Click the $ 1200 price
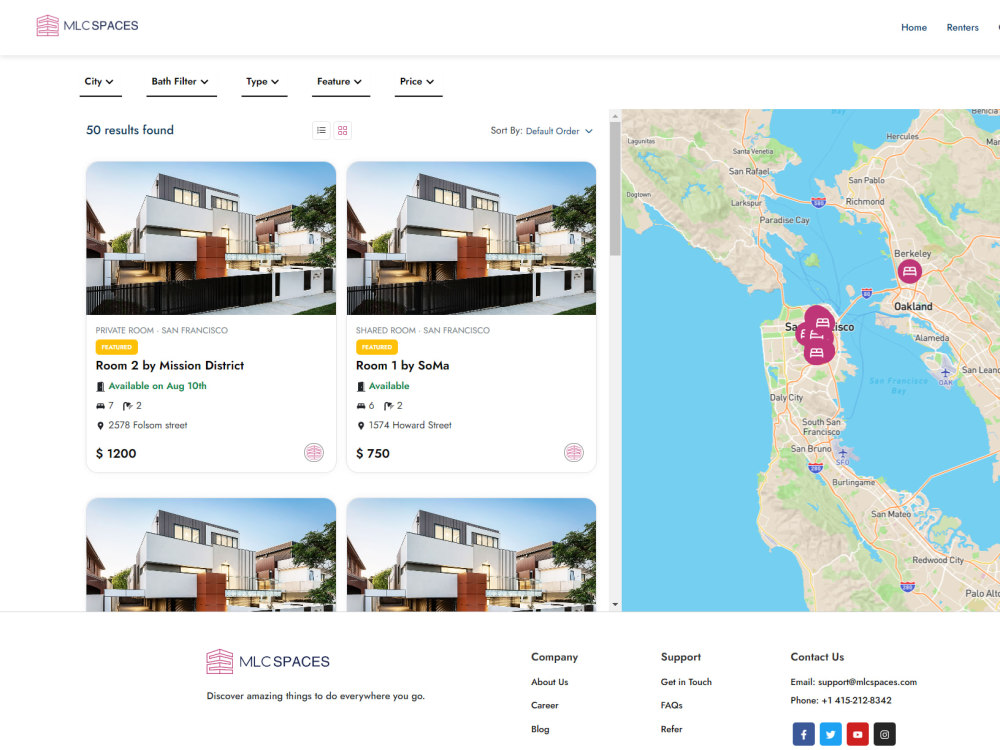Screen dimensions: 1000x750 pyautogui.click(x=116, y=453)
